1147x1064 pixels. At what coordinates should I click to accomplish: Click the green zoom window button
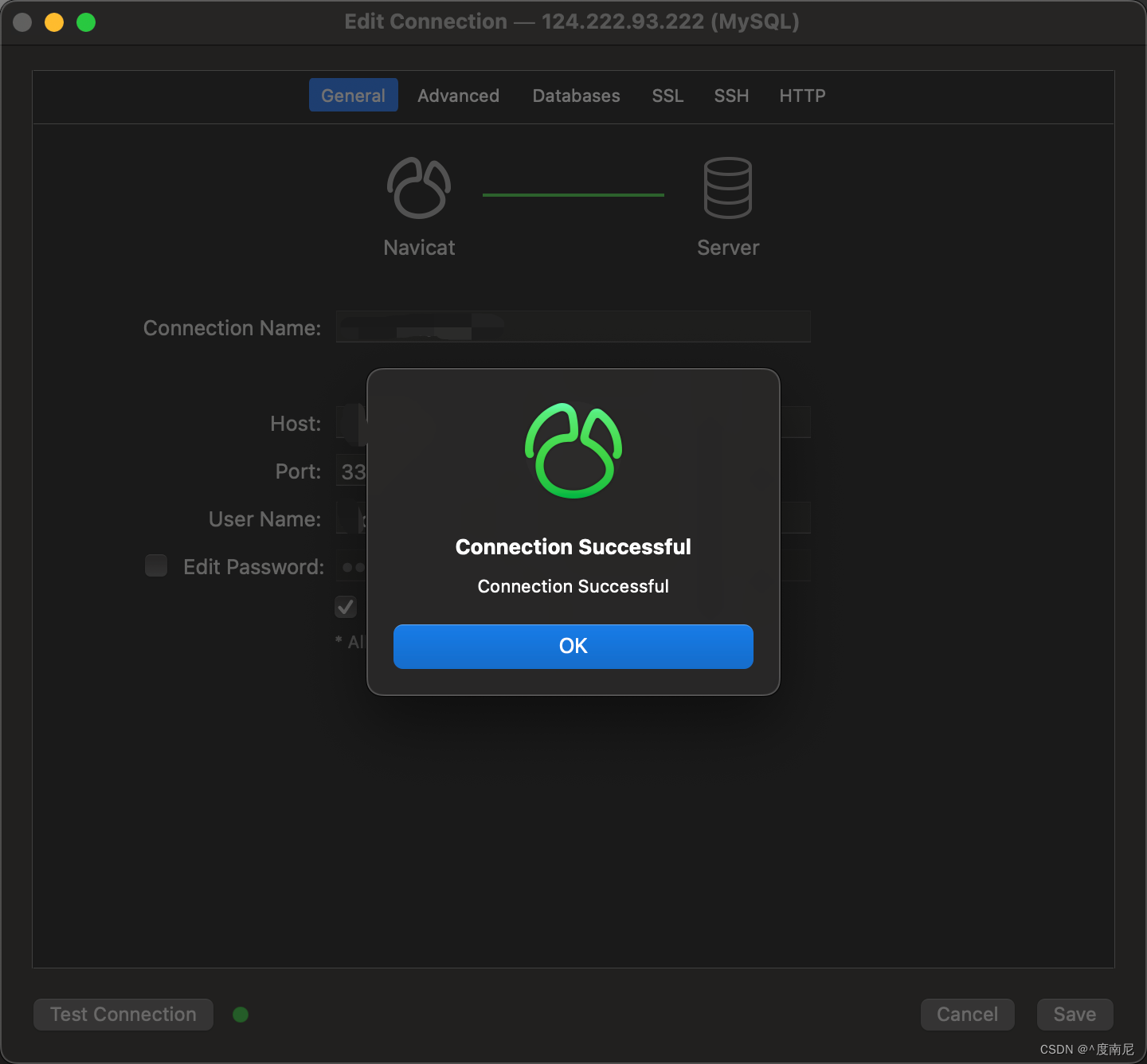pos(86,22)
